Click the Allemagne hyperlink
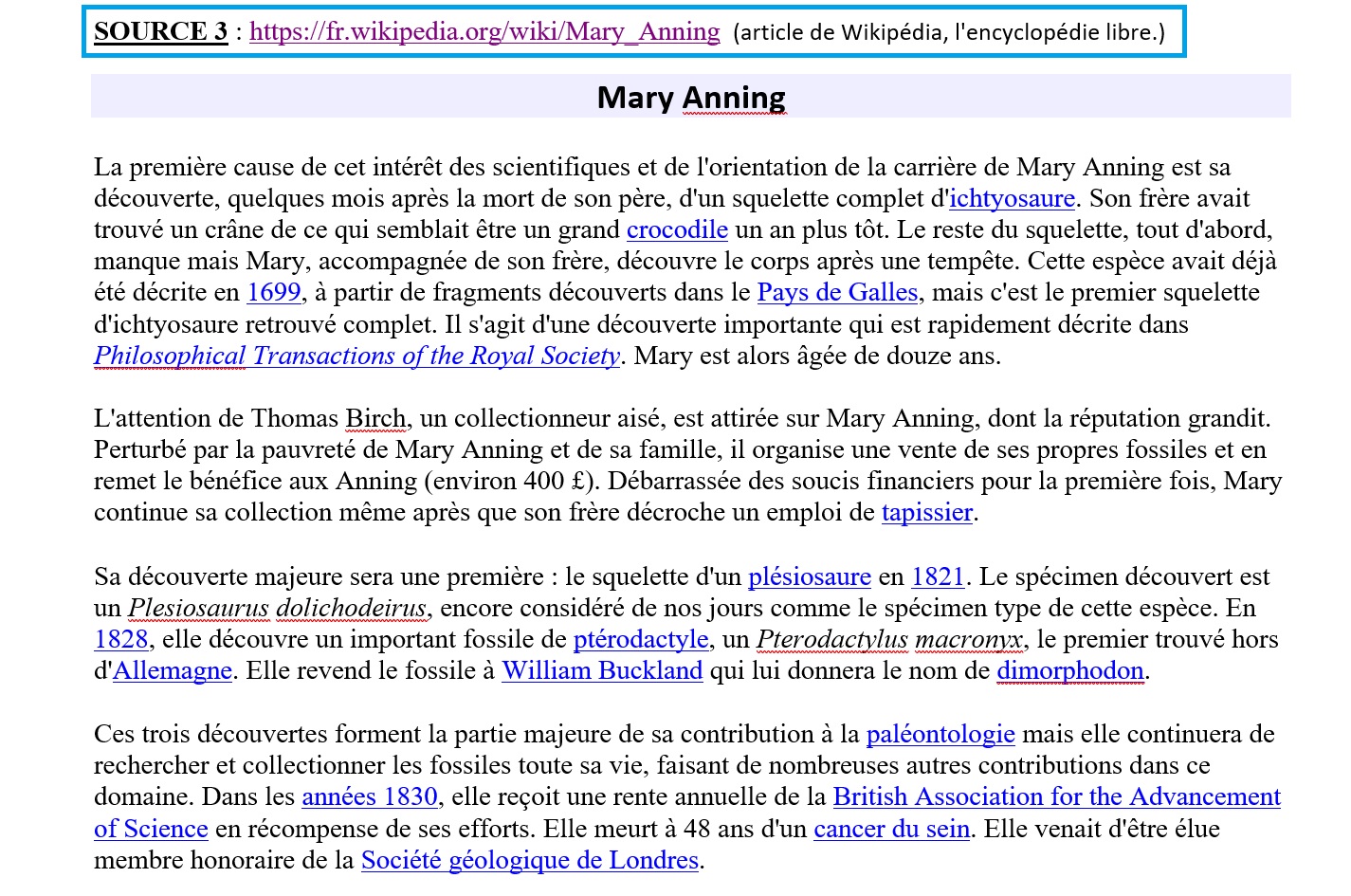This screenshot has width=1351, height=896. tap(173, 670)
